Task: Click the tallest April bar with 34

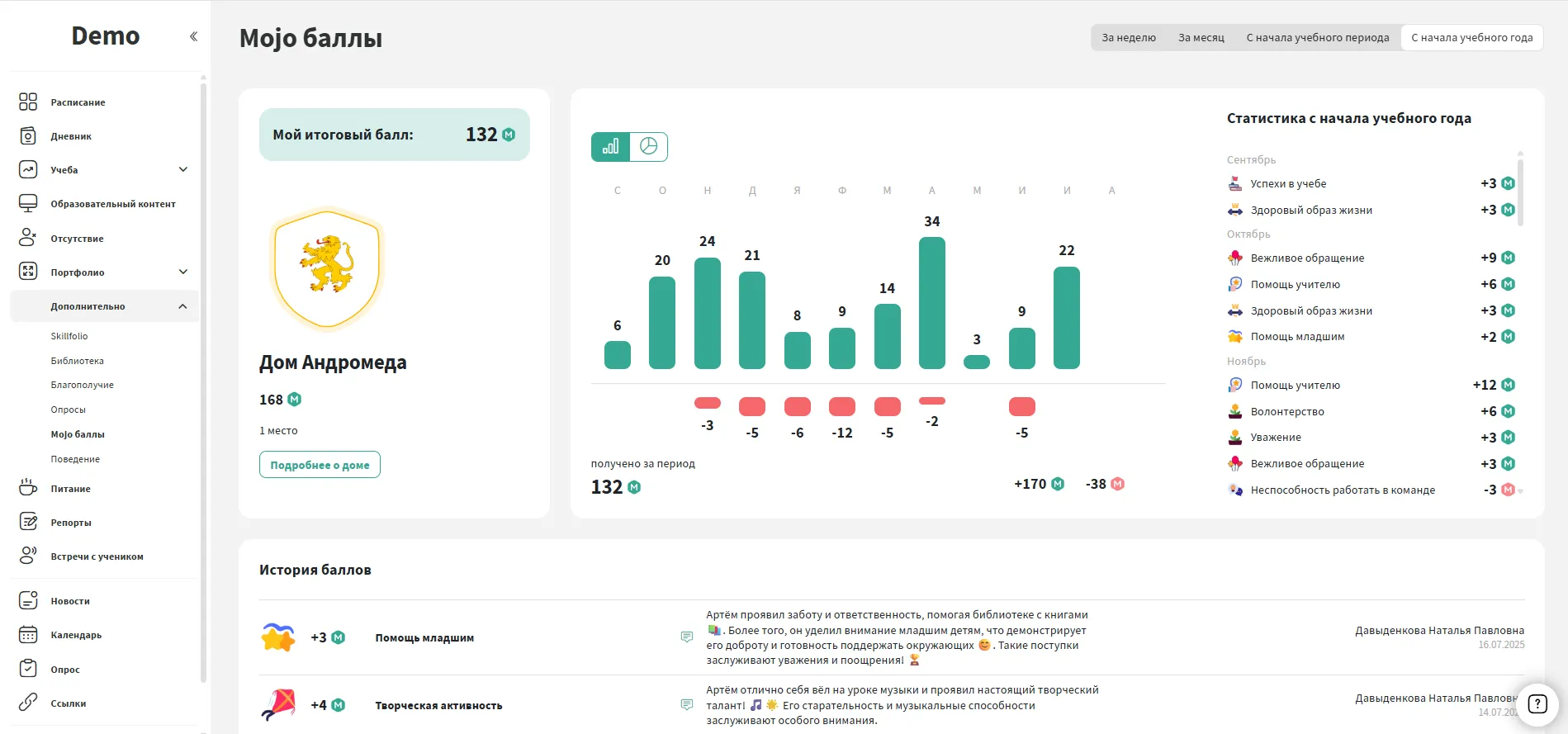Action: [x=931, y=303]
